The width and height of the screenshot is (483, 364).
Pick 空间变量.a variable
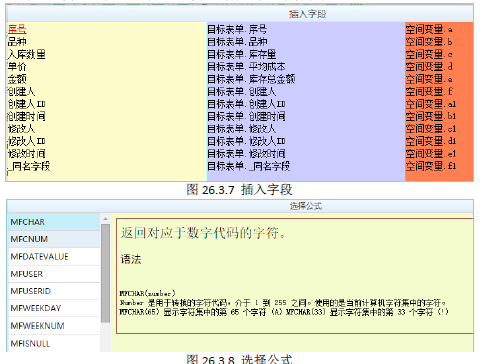(x=429, y=29)
